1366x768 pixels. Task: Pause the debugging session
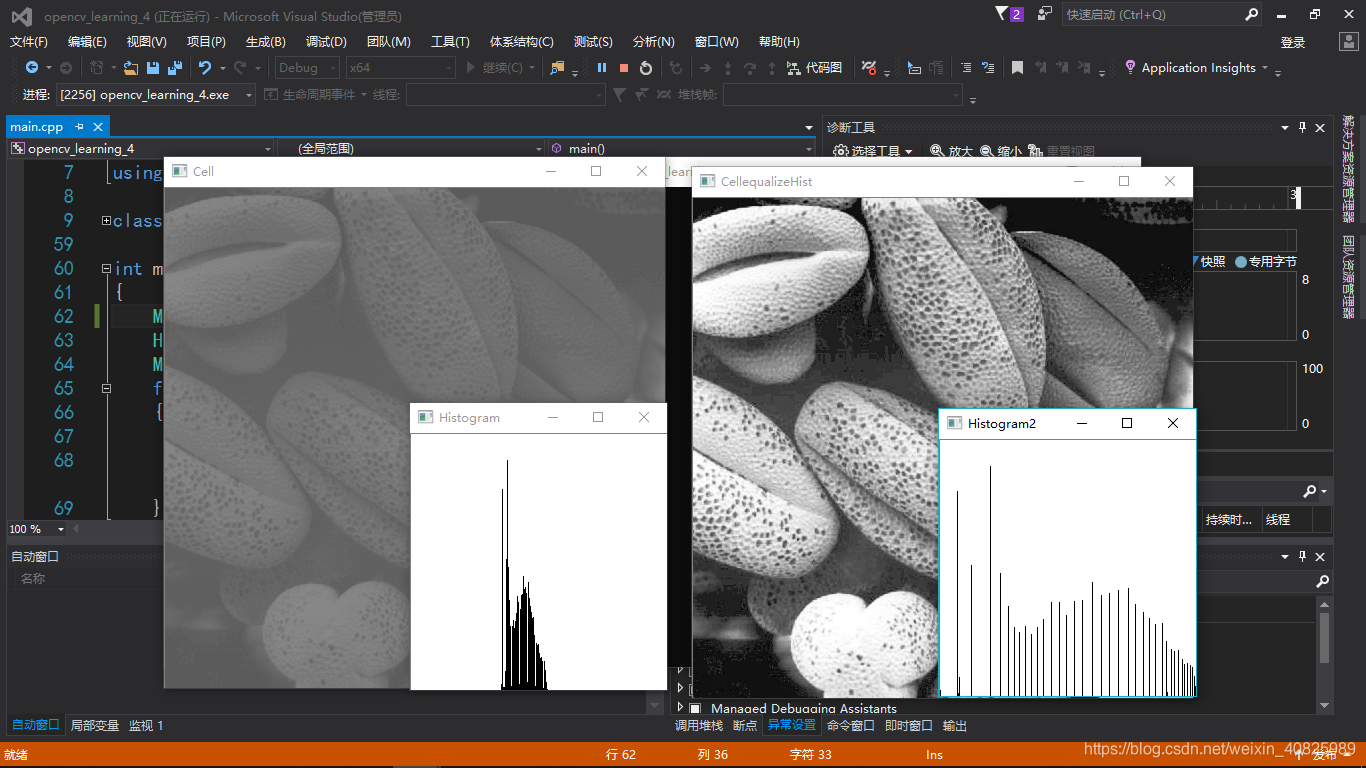click(x=602, y=68)
